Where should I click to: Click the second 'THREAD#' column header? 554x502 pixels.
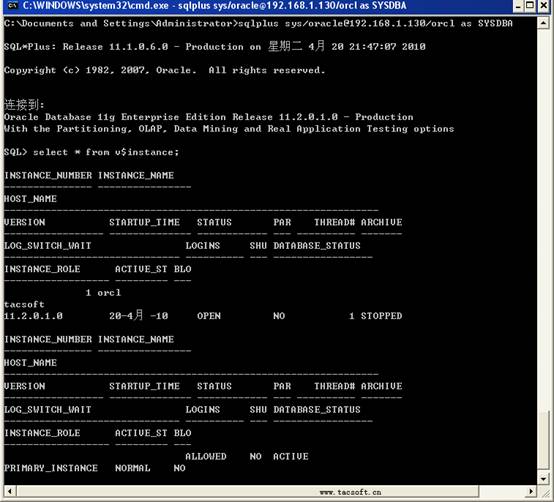pos(335,386)
